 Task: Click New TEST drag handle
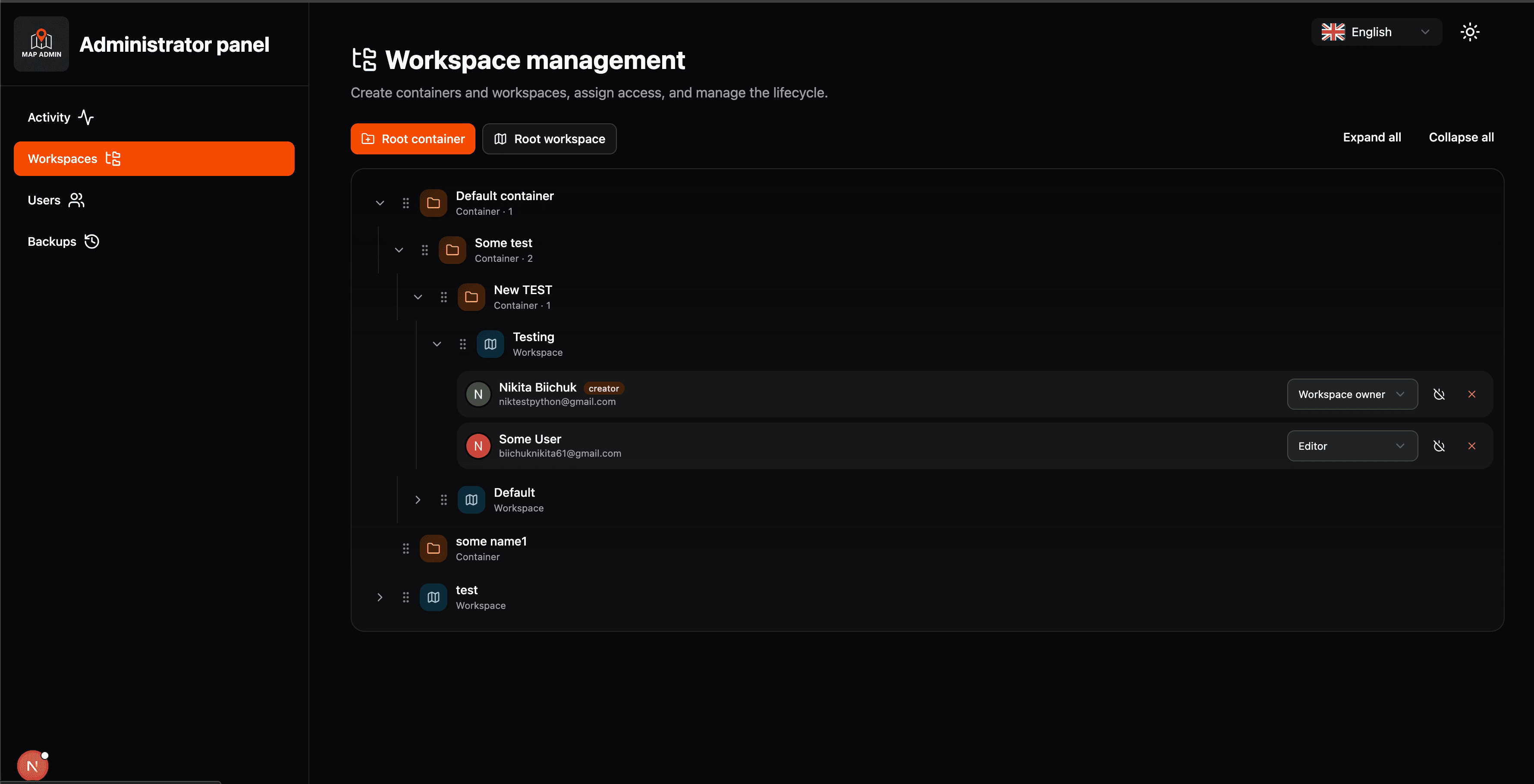(443, 298)
